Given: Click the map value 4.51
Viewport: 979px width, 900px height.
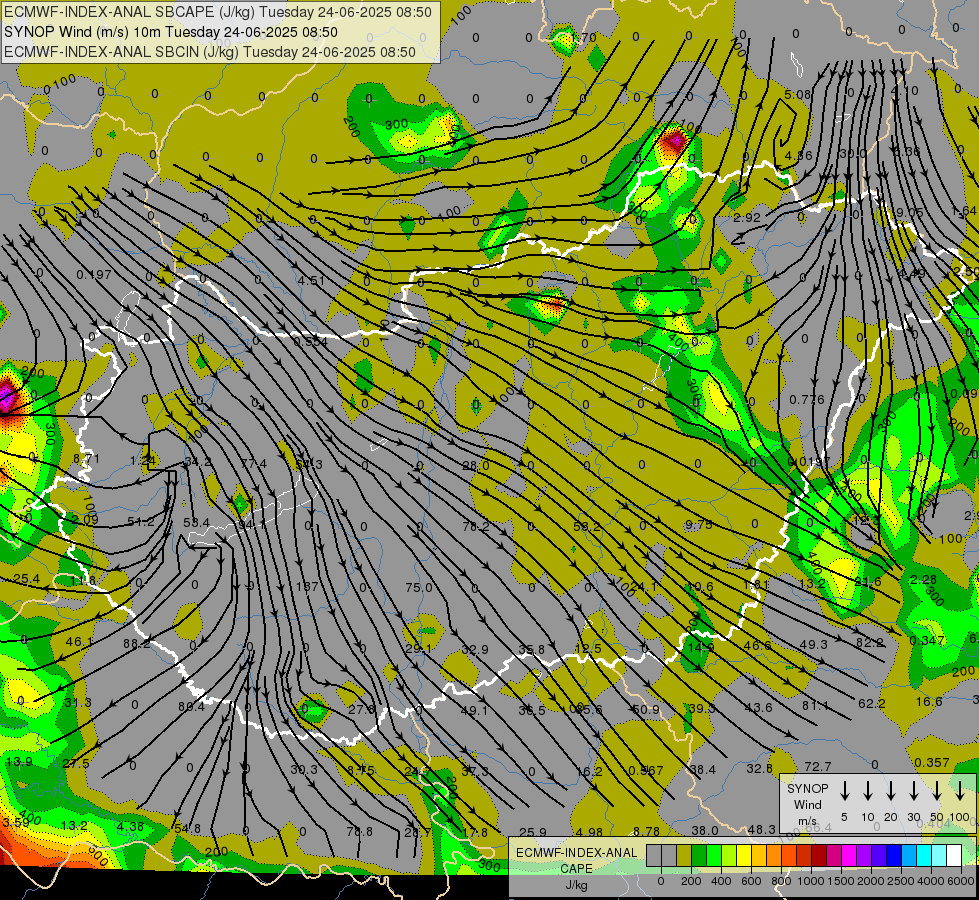Looking at the screenshot, I should click(x=311, y=280).
